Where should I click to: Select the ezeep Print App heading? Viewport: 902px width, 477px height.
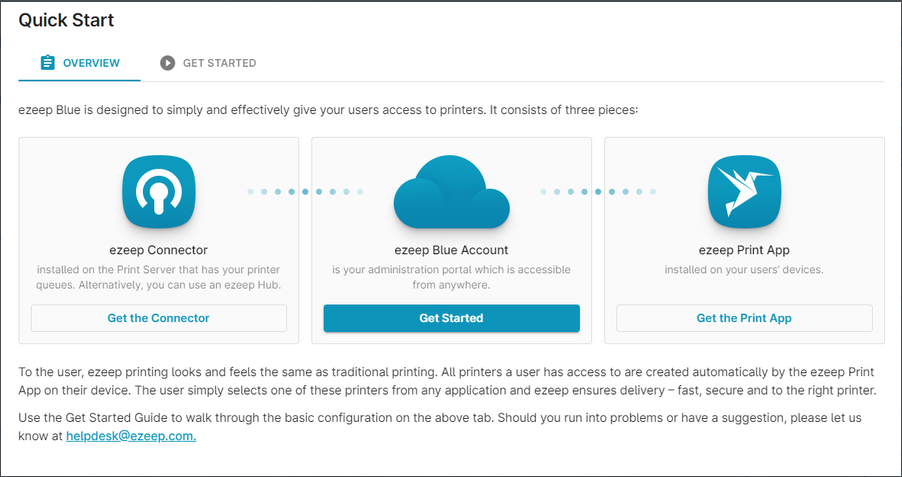744,250
